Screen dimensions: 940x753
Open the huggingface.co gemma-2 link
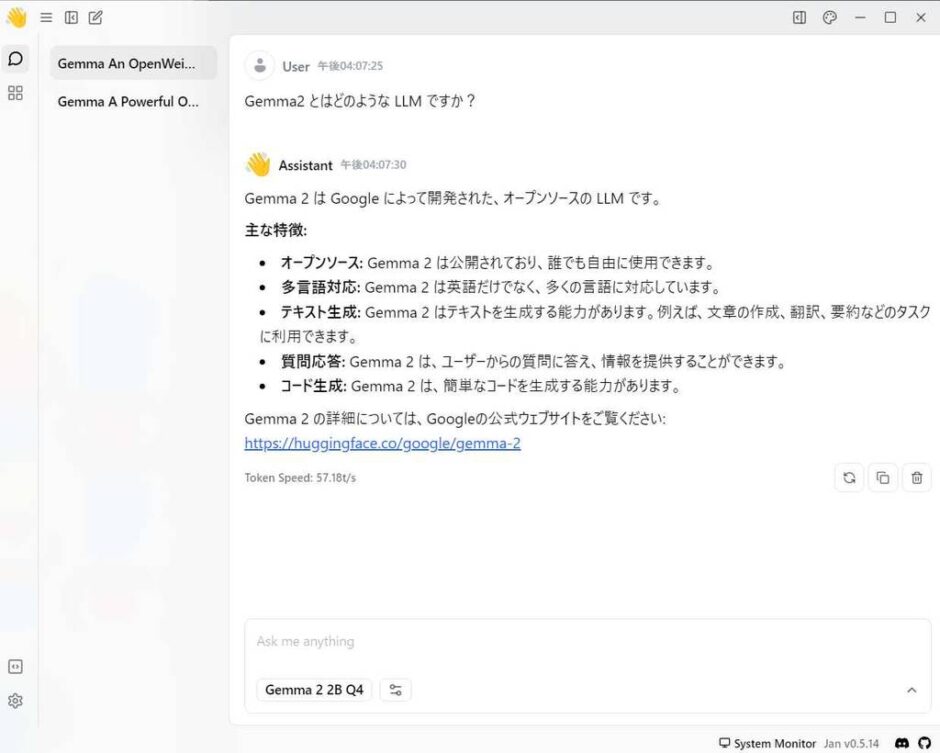pyautogui.click(x=381, y=443)
